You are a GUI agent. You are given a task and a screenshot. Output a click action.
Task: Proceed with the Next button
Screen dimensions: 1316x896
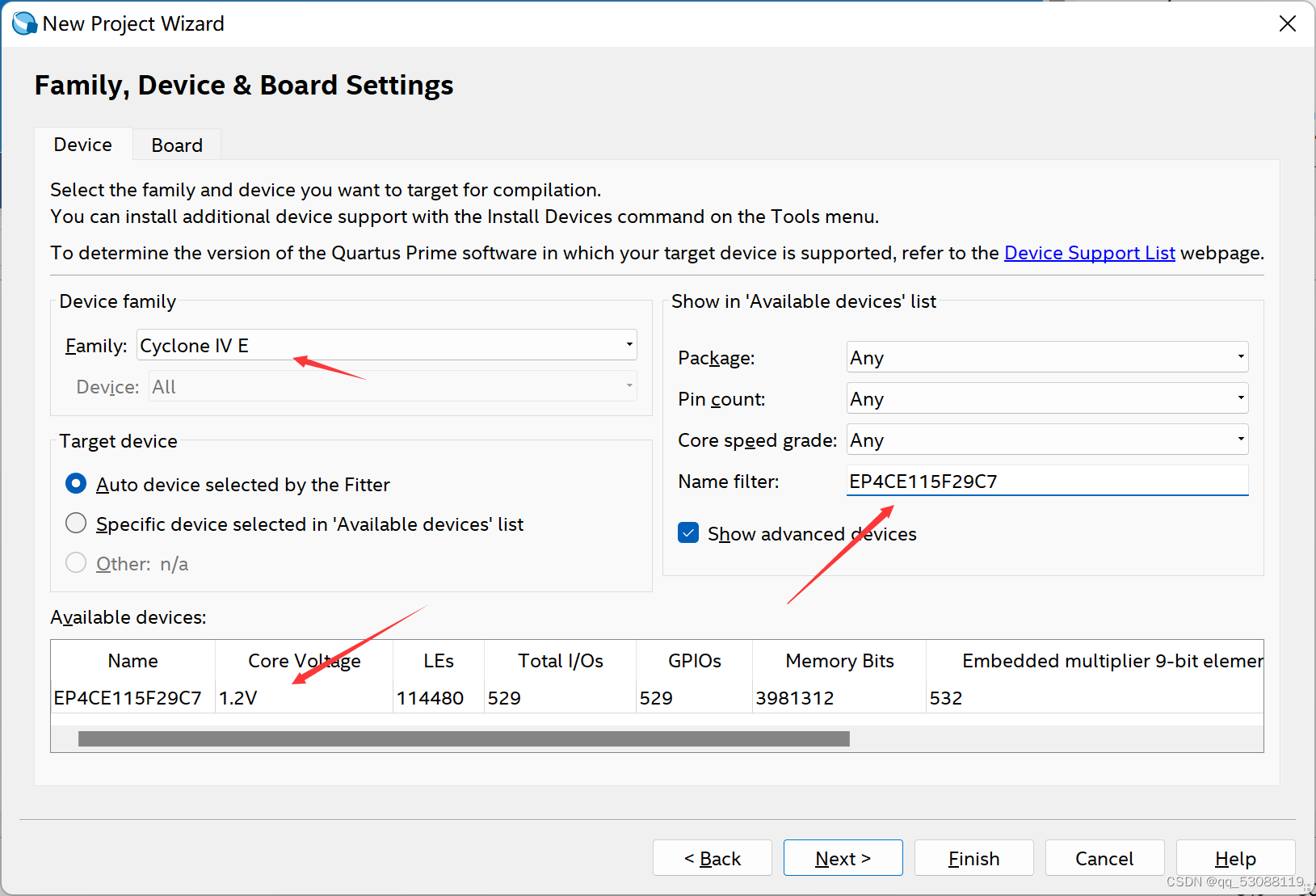843,858
